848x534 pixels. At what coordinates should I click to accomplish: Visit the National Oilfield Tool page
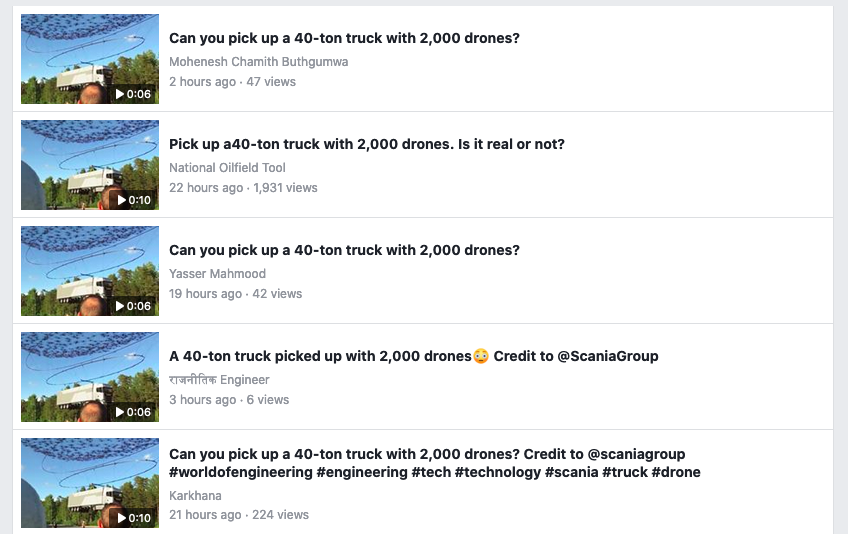227,168
